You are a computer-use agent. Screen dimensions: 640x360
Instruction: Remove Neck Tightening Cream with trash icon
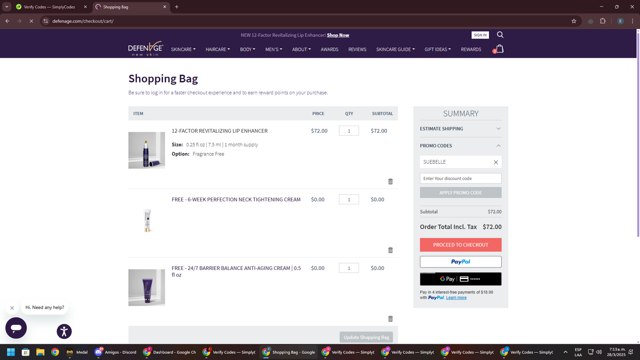(x=390, y=250)
